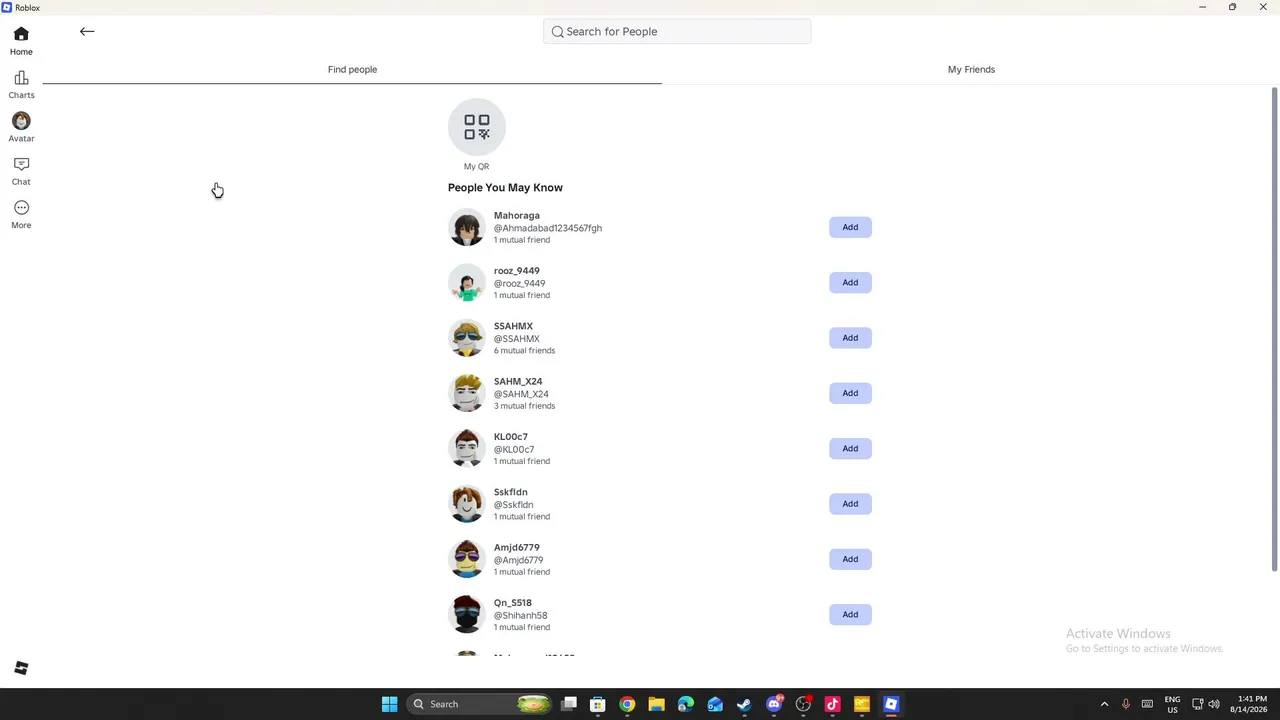
Task: Open the yellow app icon beside TikTok on taskbar
Action: pyautogui.click(x=862, y=704)
